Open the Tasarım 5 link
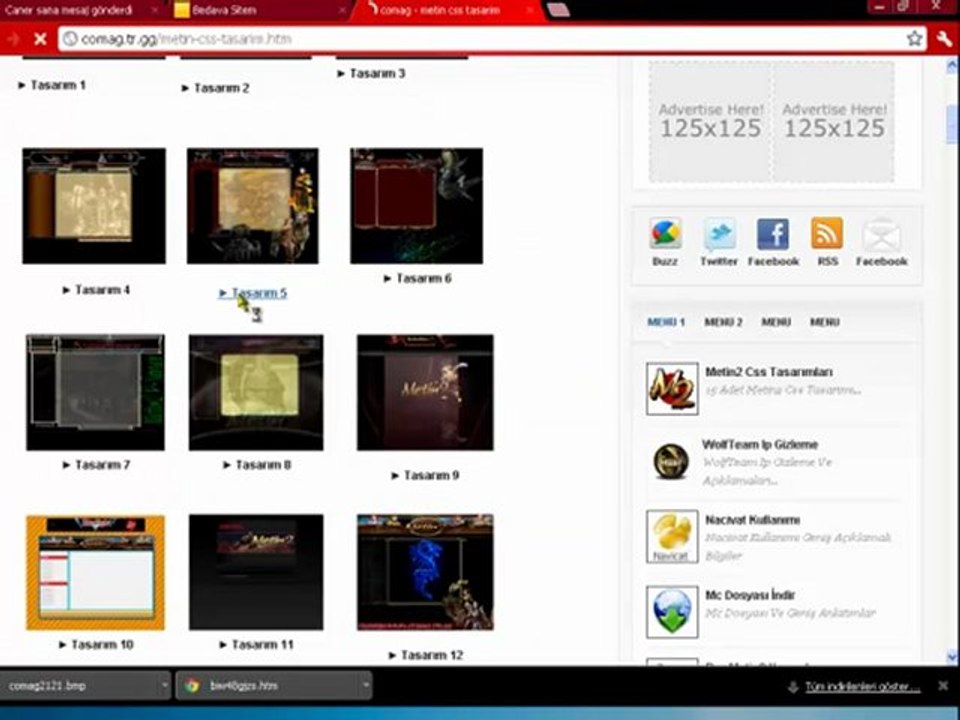960x720 pixels. click(253, 293)
